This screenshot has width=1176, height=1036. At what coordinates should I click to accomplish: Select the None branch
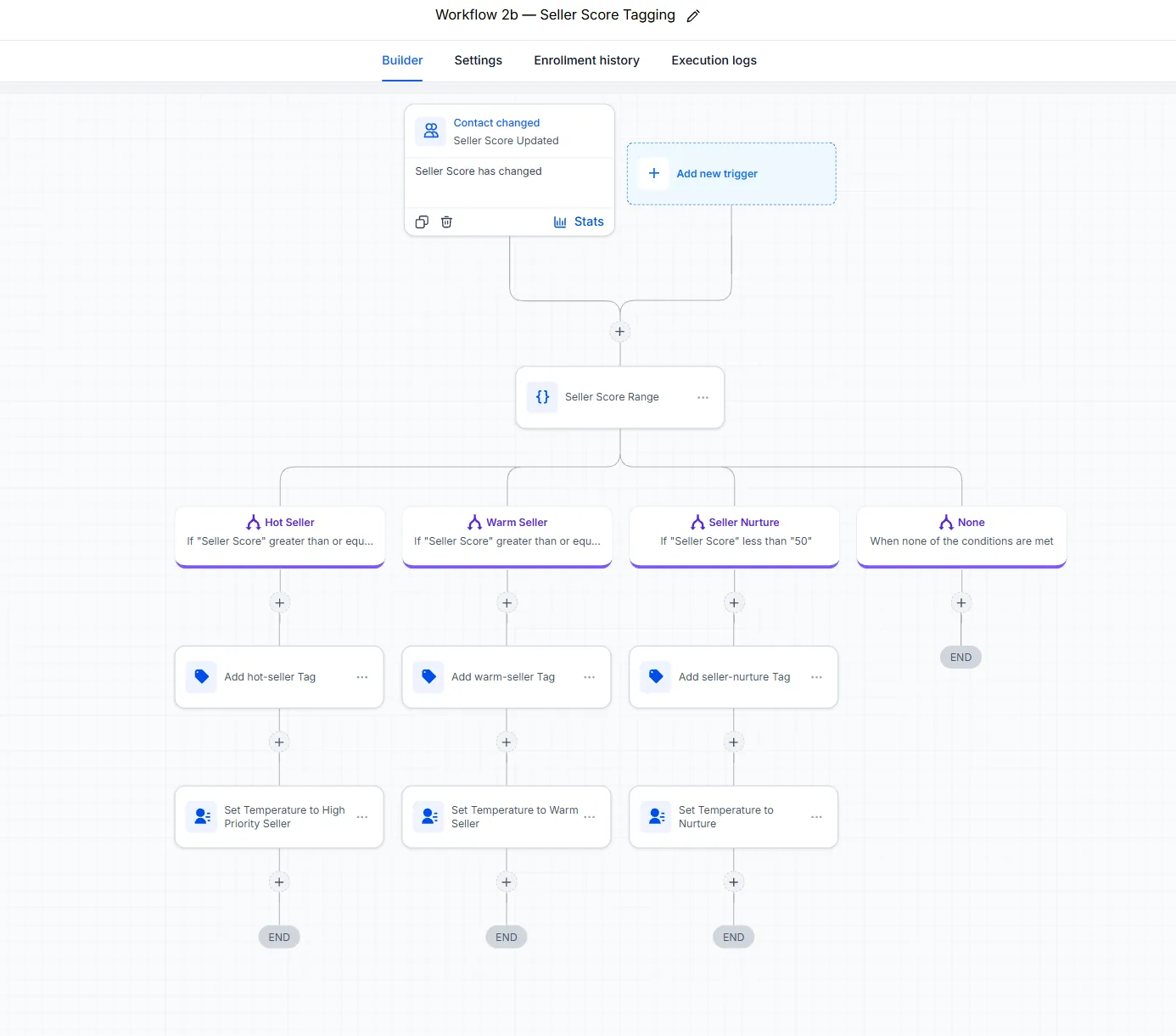point(961,537)
